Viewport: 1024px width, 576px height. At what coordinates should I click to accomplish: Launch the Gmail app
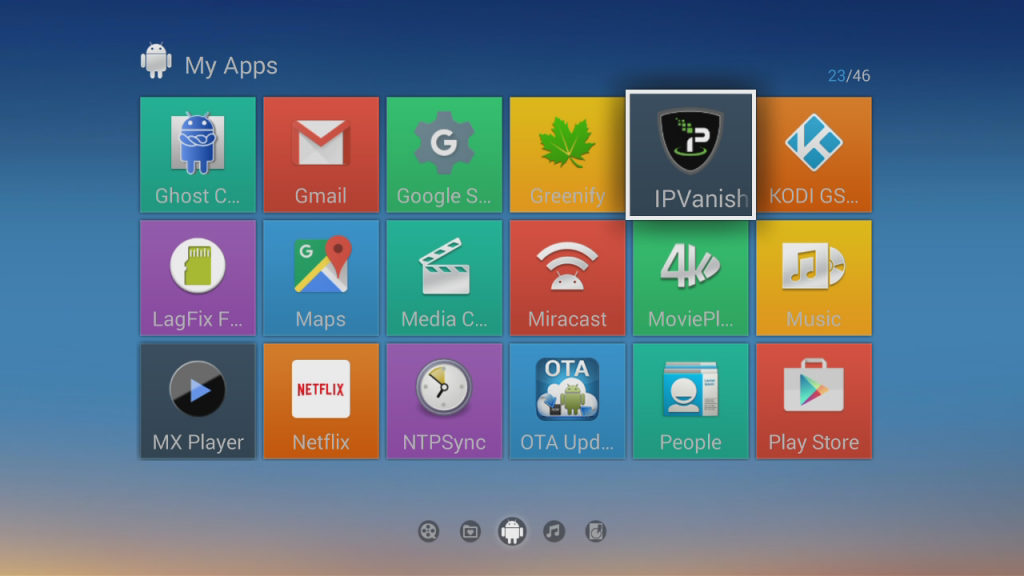pos(321,155)
